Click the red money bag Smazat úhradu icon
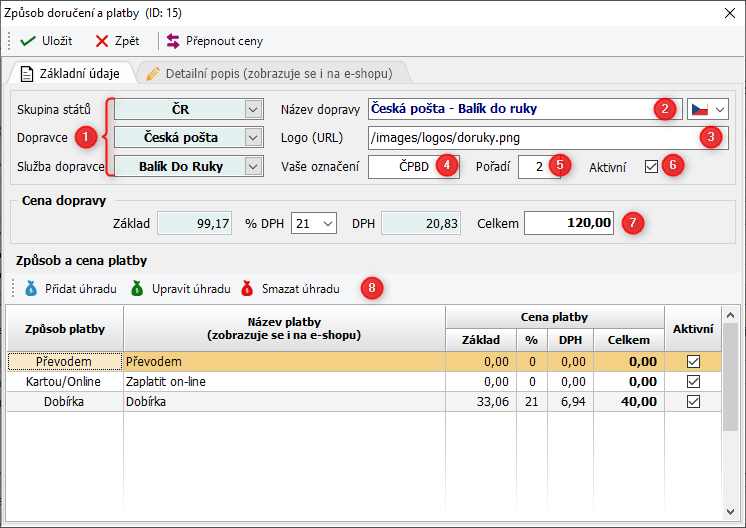 (x=247, y=288)
